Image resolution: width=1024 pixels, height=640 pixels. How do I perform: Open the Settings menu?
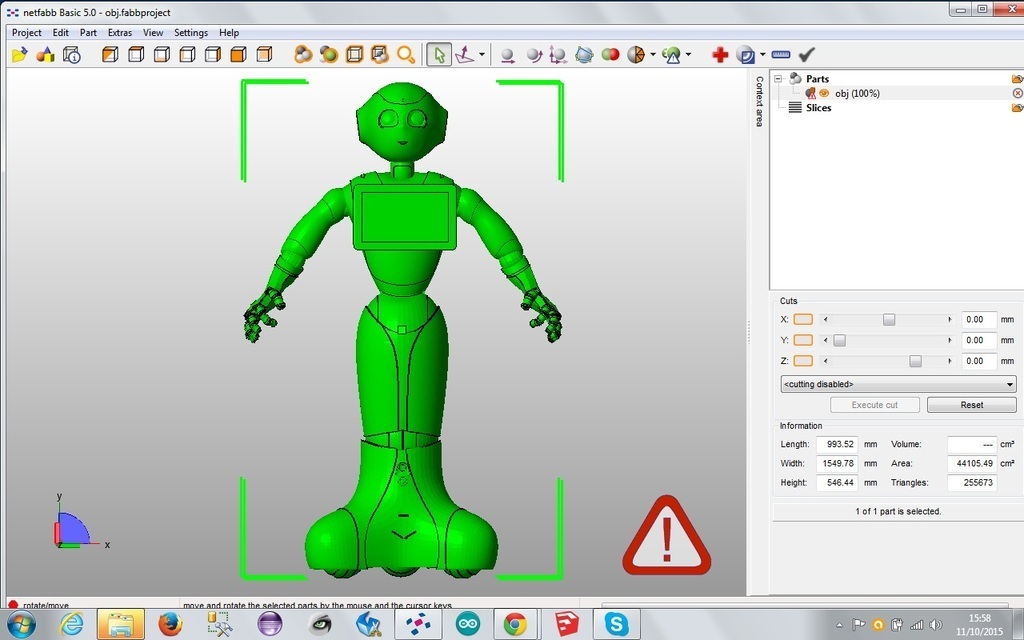click(191, 33)
